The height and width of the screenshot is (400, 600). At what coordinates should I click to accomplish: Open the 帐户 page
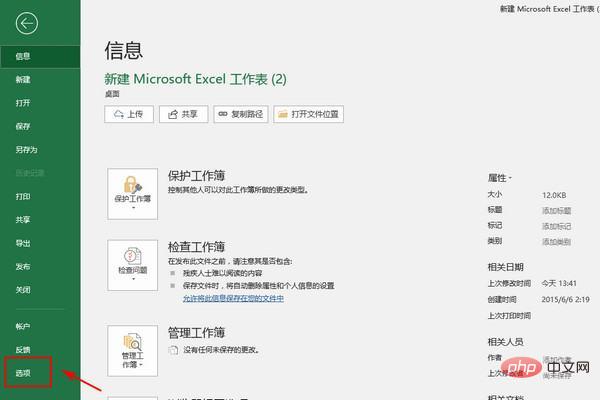[x=23, y=326]
